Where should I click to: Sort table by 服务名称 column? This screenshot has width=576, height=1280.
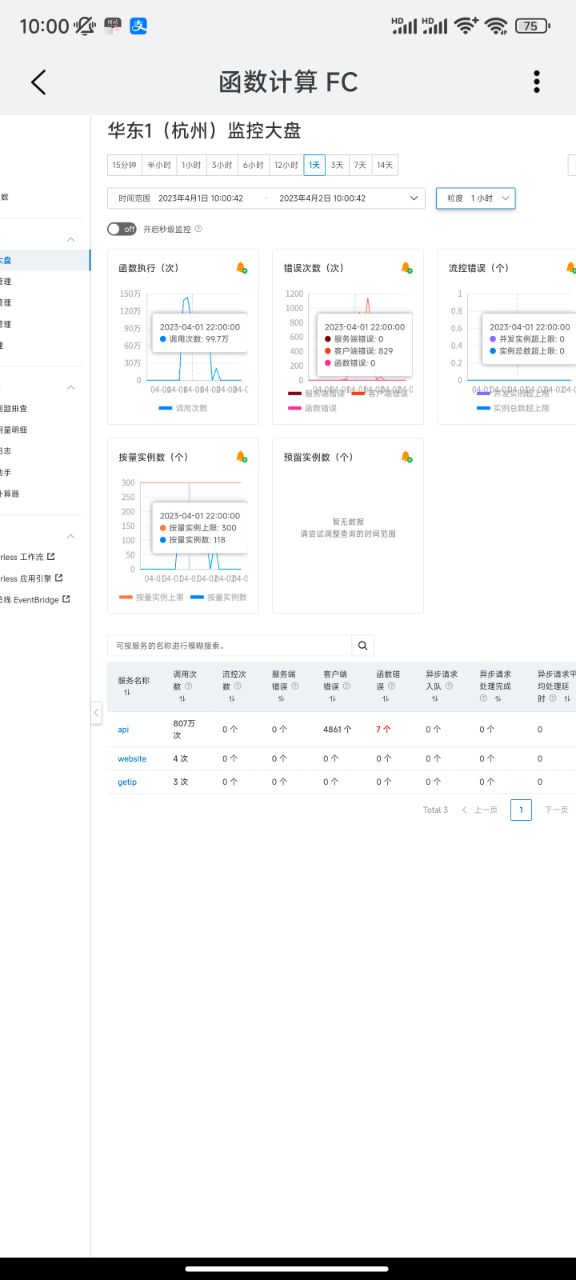pos(127,692)
